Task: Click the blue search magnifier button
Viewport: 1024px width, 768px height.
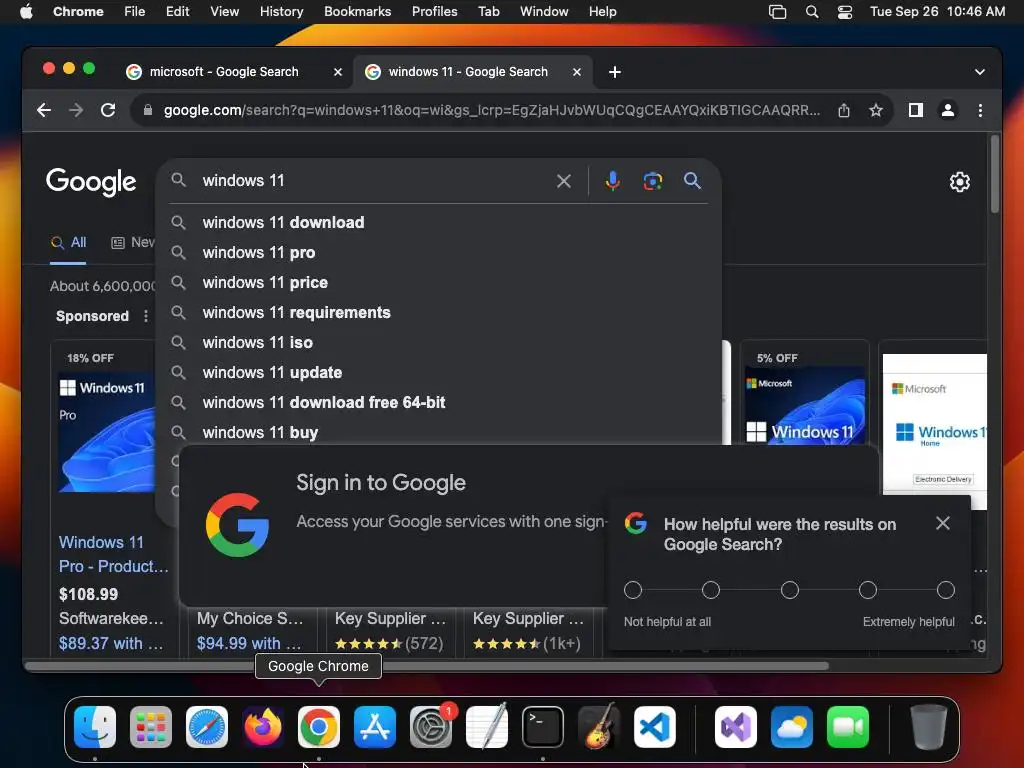Action: click(x=692, y=181)
